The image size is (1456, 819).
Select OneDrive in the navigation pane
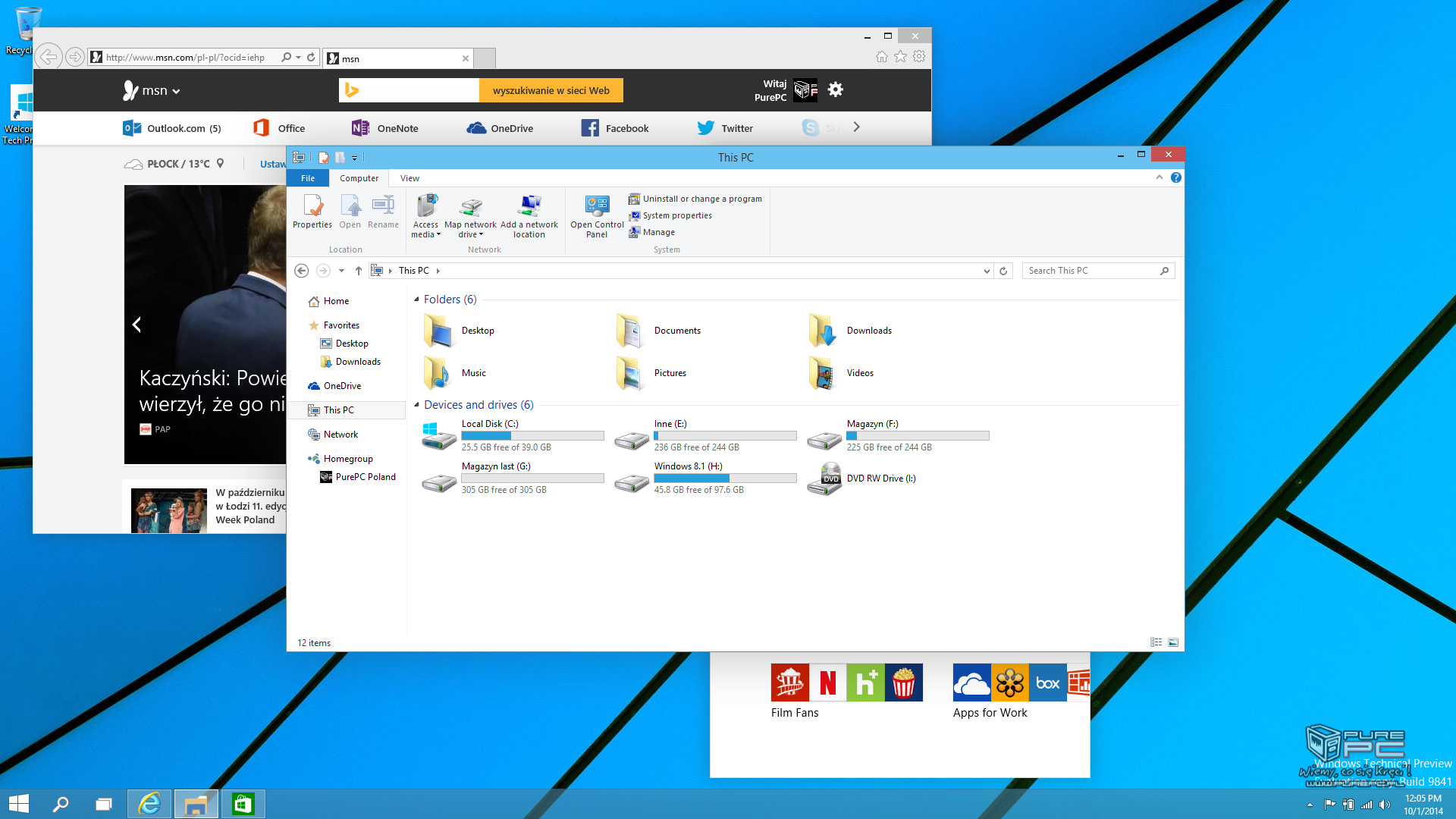(x=334, y=386)
